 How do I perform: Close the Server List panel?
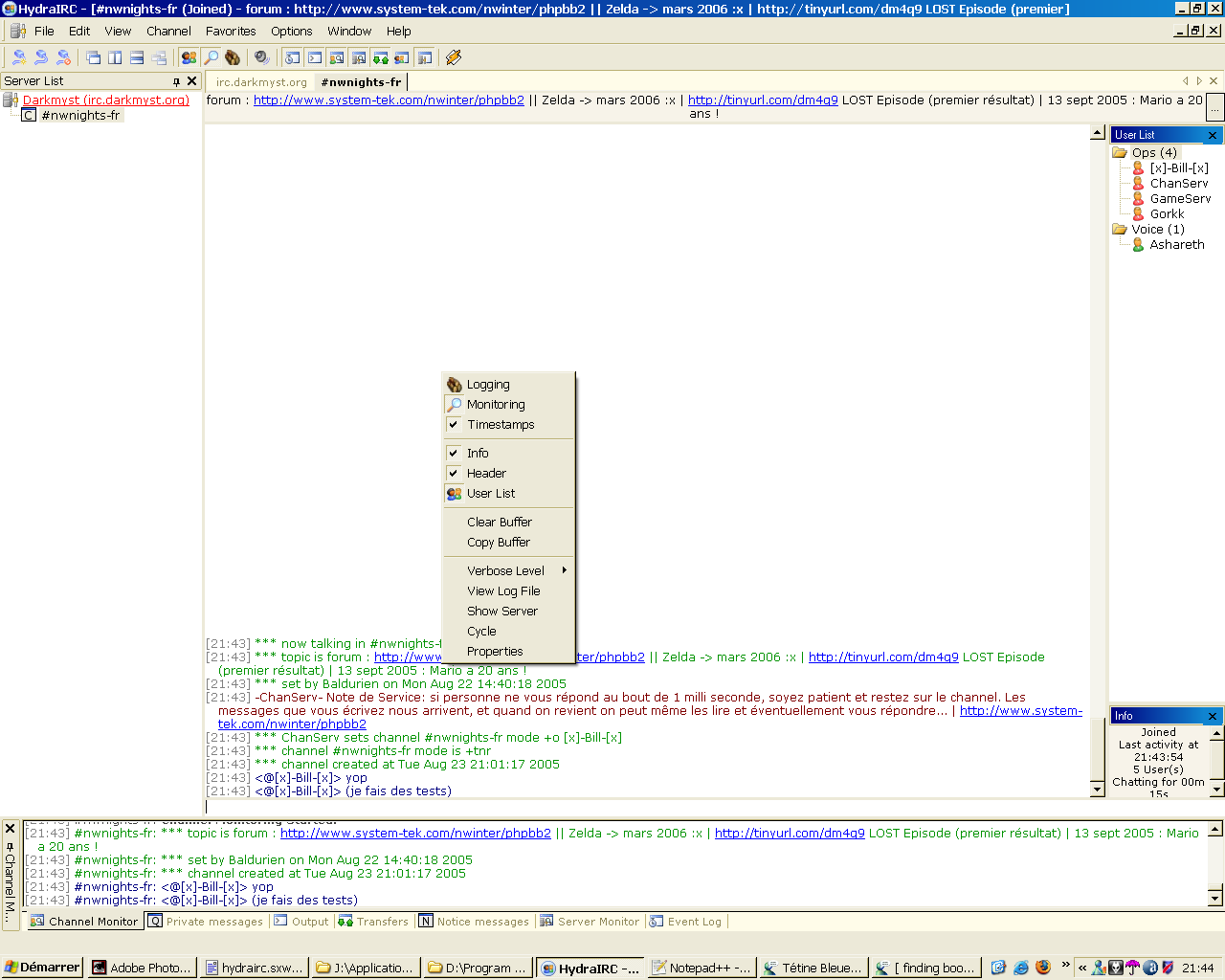pos(191,81)
